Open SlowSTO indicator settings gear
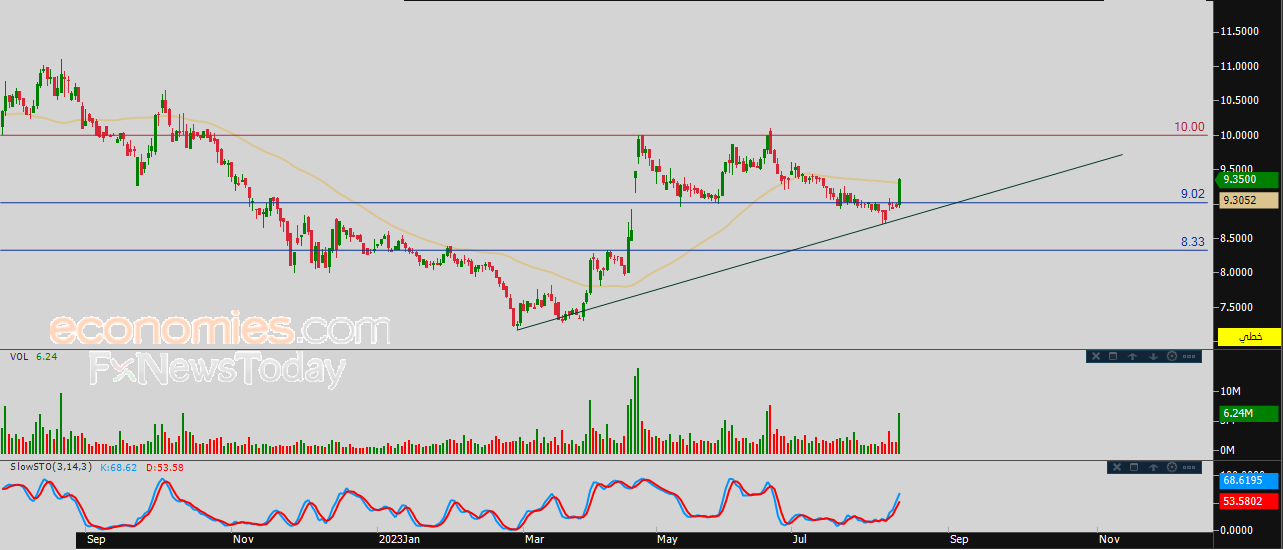 click(x=1174, y=467)
